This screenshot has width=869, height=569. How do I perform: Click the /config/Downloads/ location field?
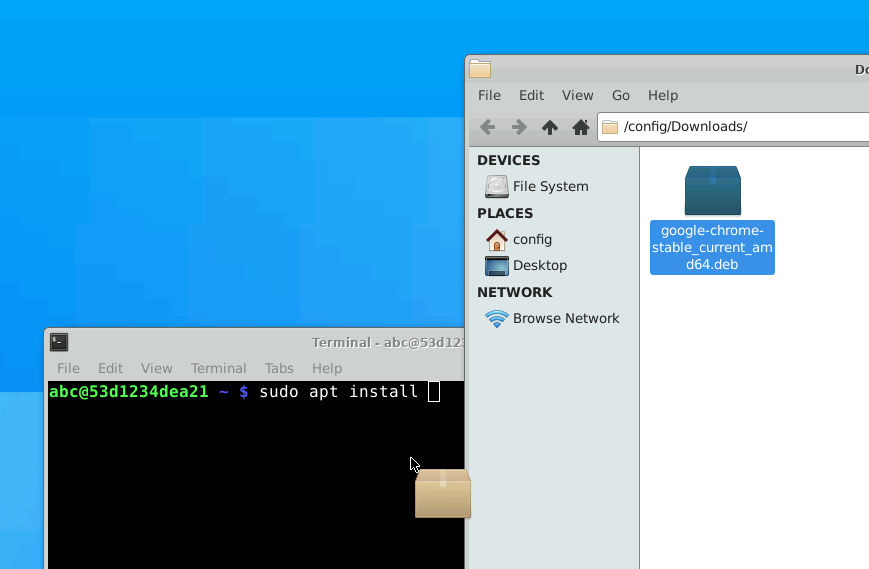click(733, 127)
